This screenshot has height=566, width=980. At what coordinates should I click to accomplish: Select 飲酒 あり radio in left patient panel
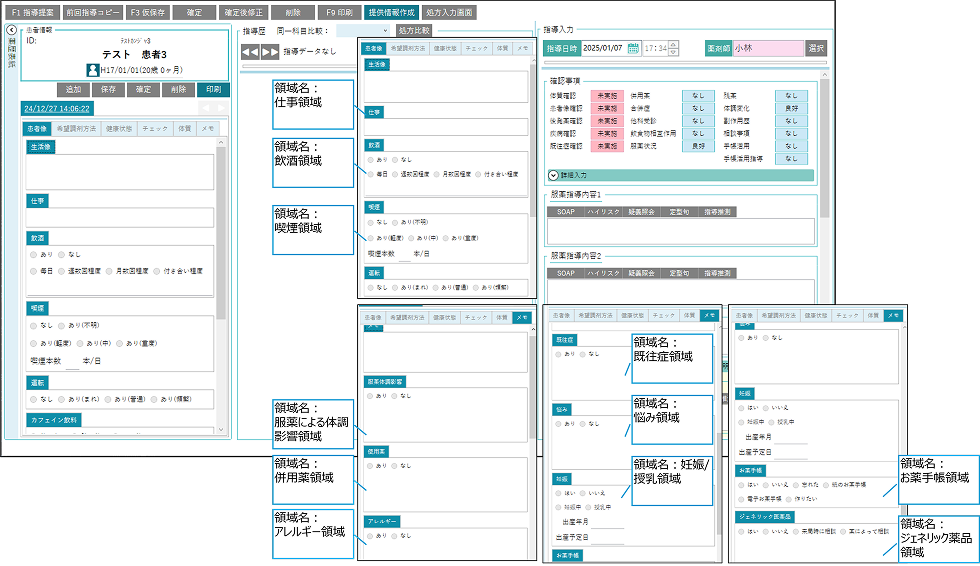[x=34, y=256]
